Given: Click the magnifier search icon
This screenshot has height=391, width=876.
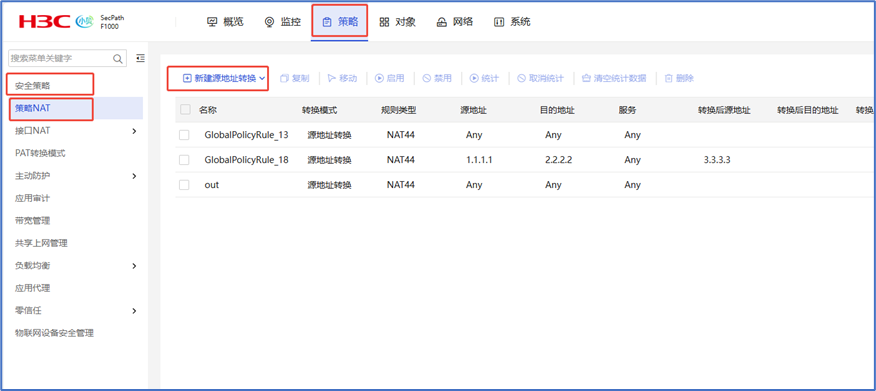Looking at the screenshot, I should (118, 59).
